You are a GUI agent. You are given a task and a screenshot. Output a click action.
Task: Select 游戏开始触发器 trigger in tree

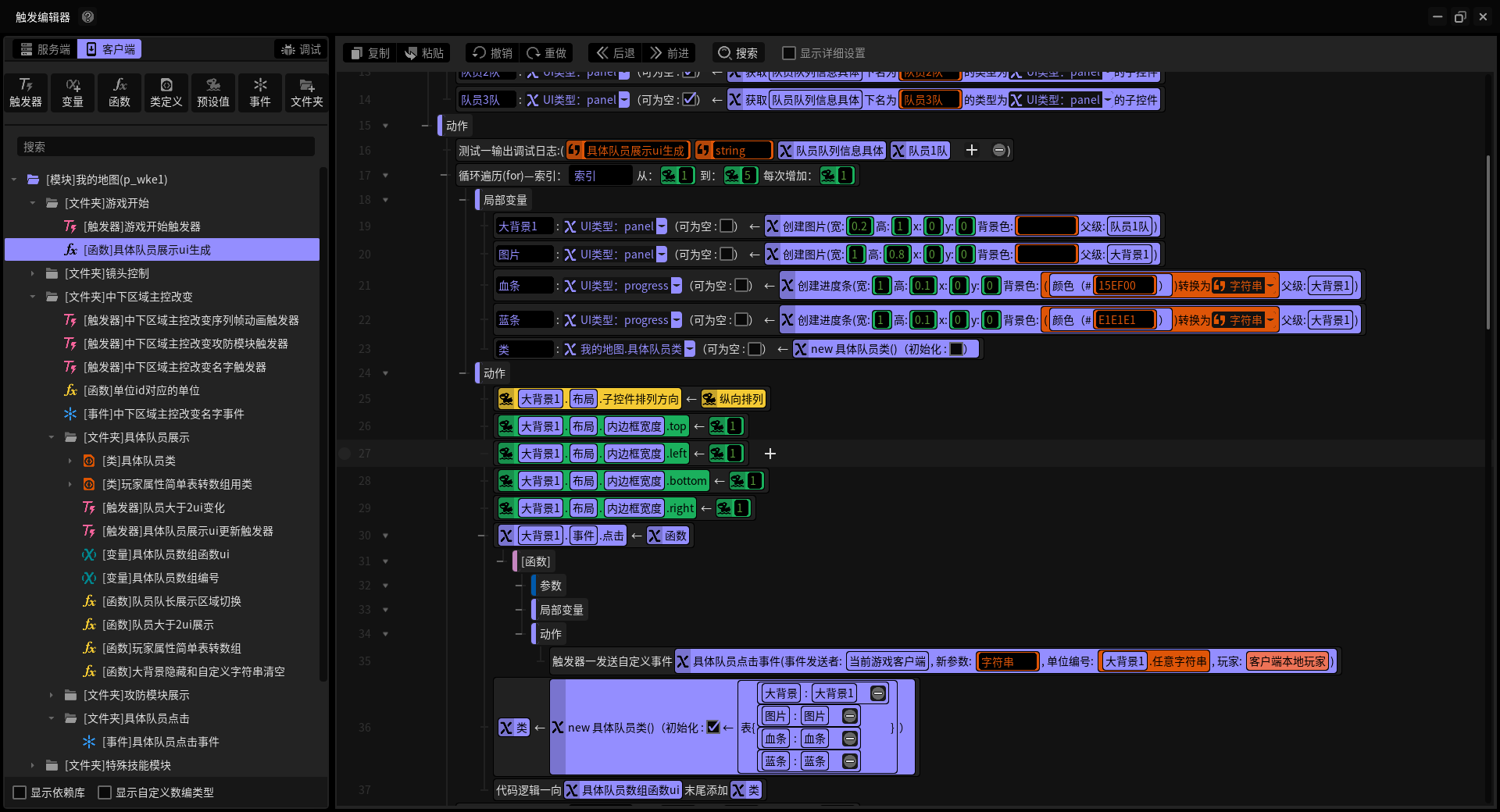(x=141, y=226)
